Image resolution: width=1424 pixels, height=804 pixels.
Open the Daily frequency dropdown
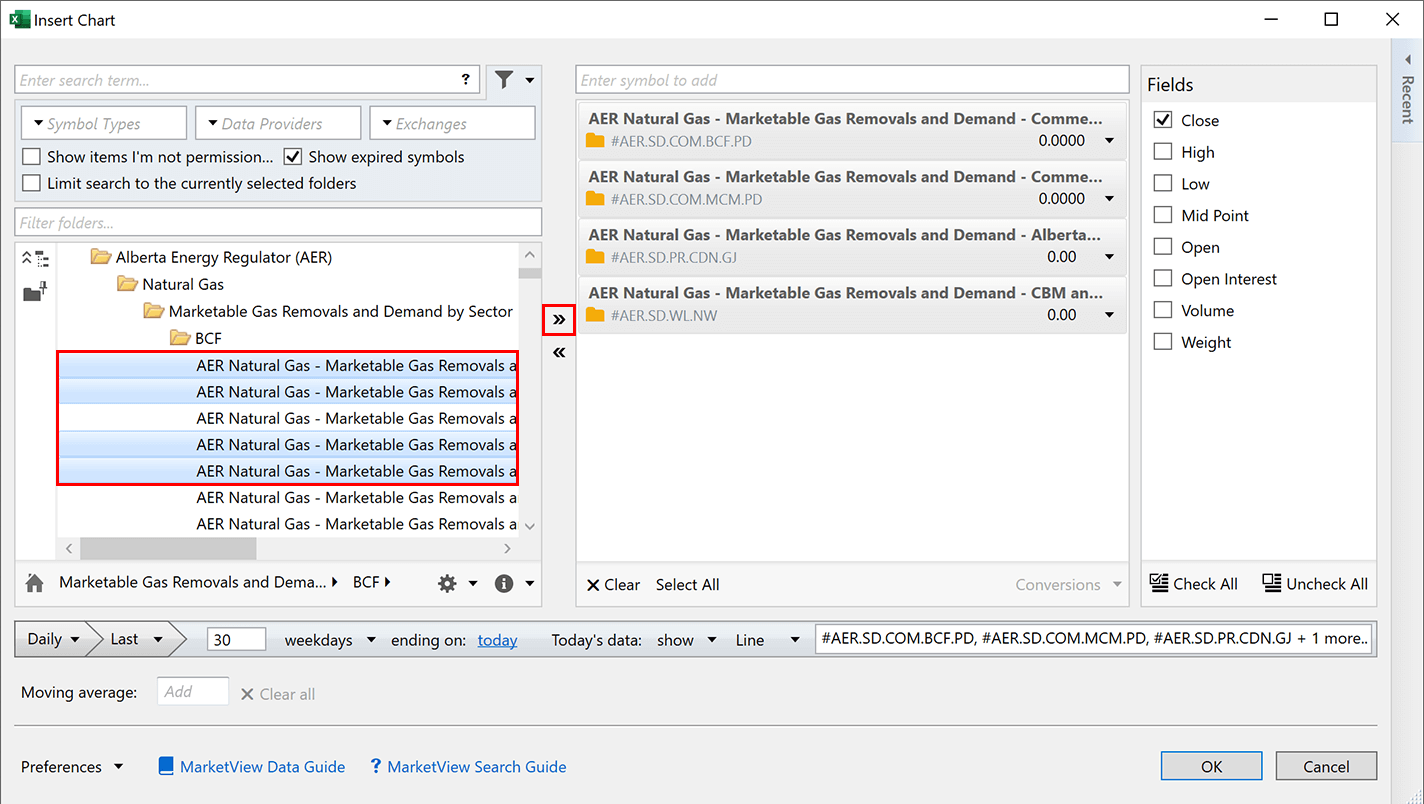(x=52, y=639)
